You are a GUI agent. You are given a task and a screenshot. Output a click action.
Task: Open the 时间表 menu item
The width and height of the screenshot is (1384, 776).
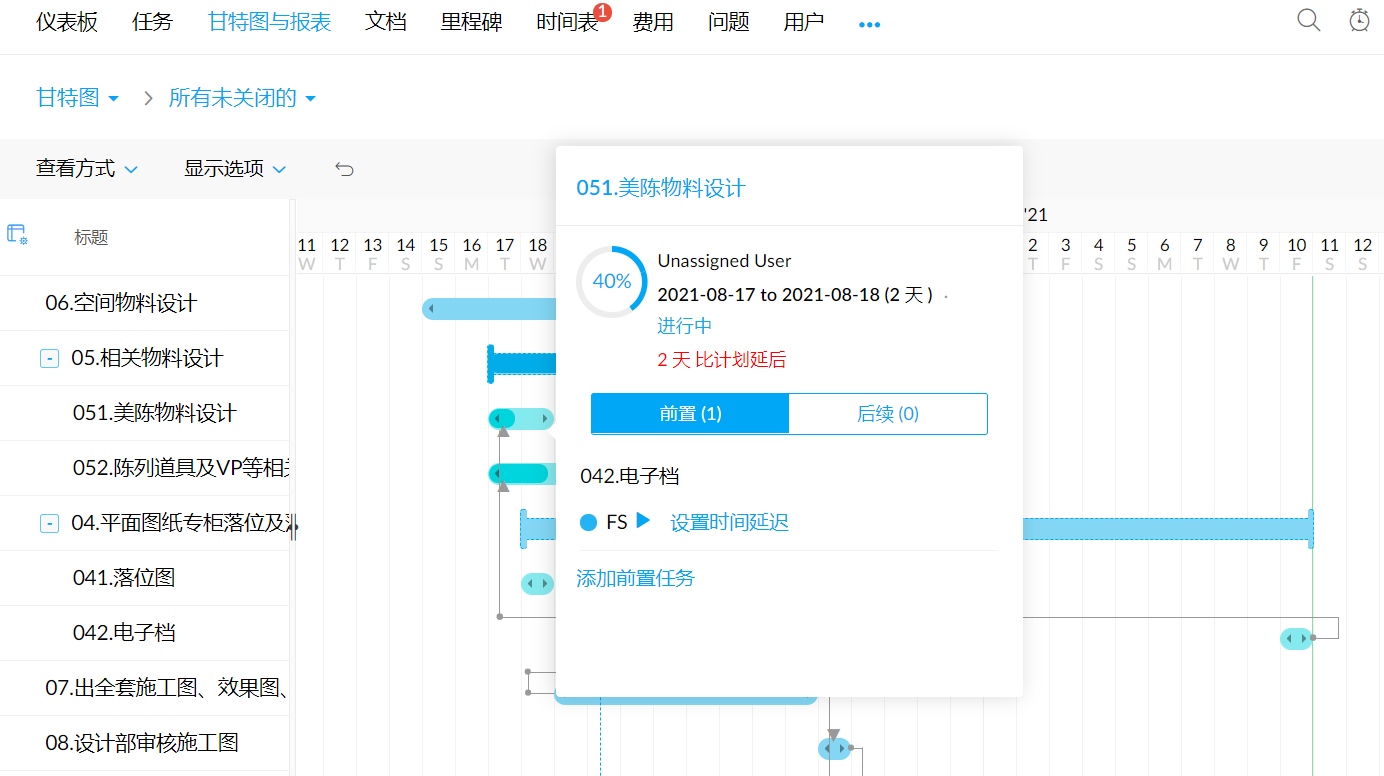click(x=567, y=22)
